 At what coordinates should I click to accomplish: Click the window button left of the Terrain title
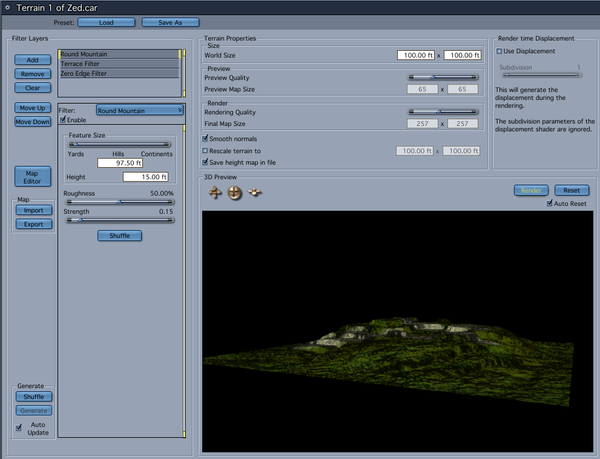pyautogui.click(x=8, y=7)
